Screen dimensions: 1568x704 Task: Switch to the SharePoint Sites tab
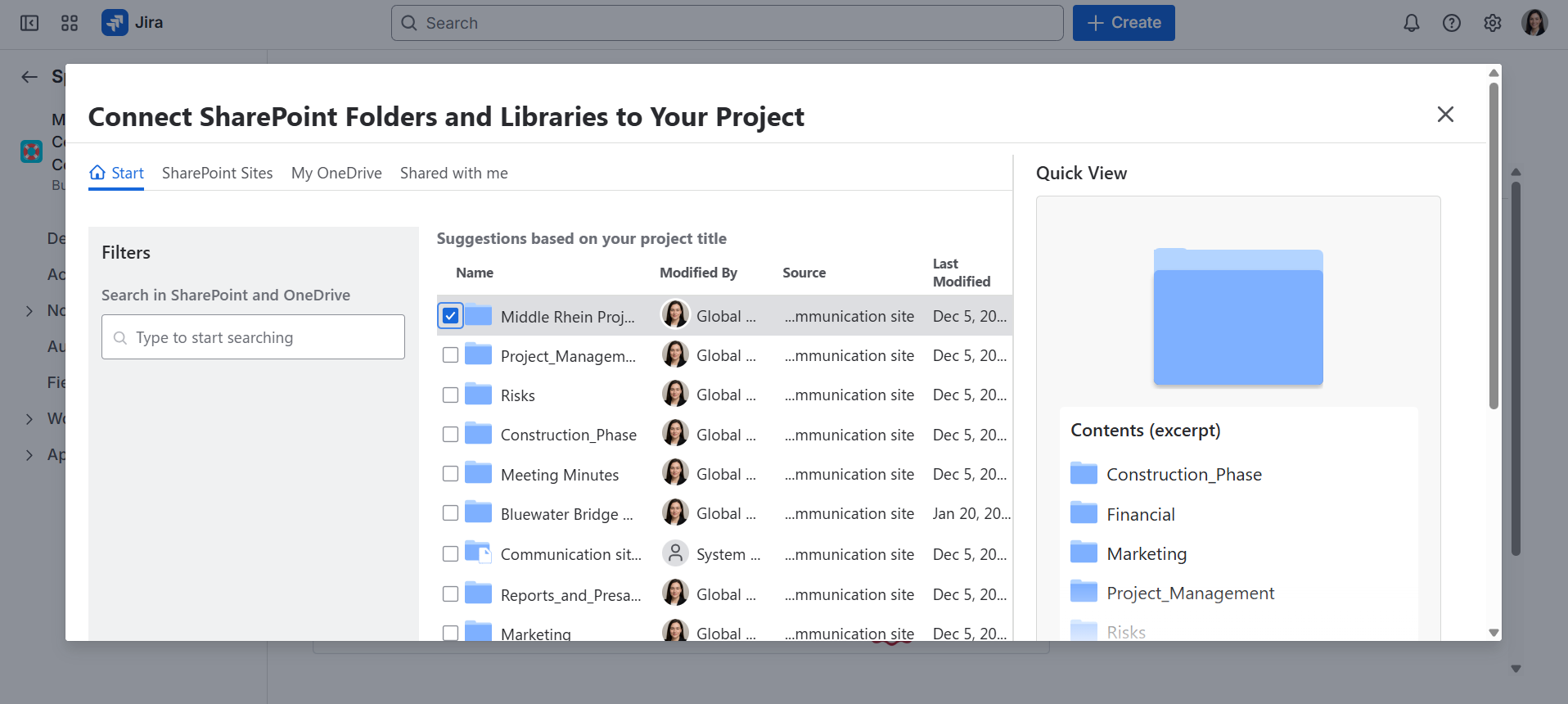[x=217, y=174]
